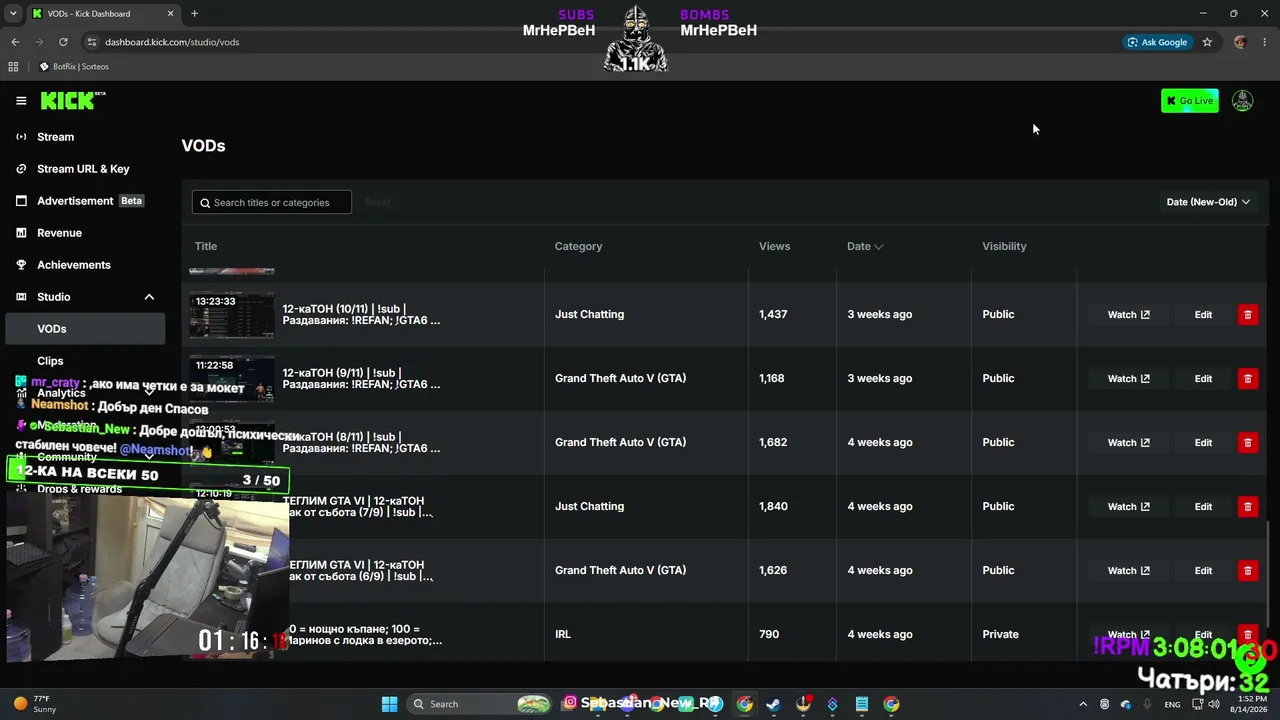Open the Kick account avatar menu
Viewport: 1280px width, 720px height.
coord(1242,101)
